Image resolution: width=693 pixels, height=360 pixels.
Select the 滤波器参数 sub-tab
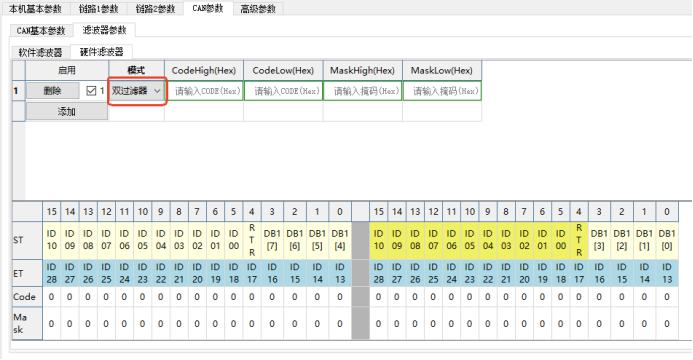tap(104, 30)
